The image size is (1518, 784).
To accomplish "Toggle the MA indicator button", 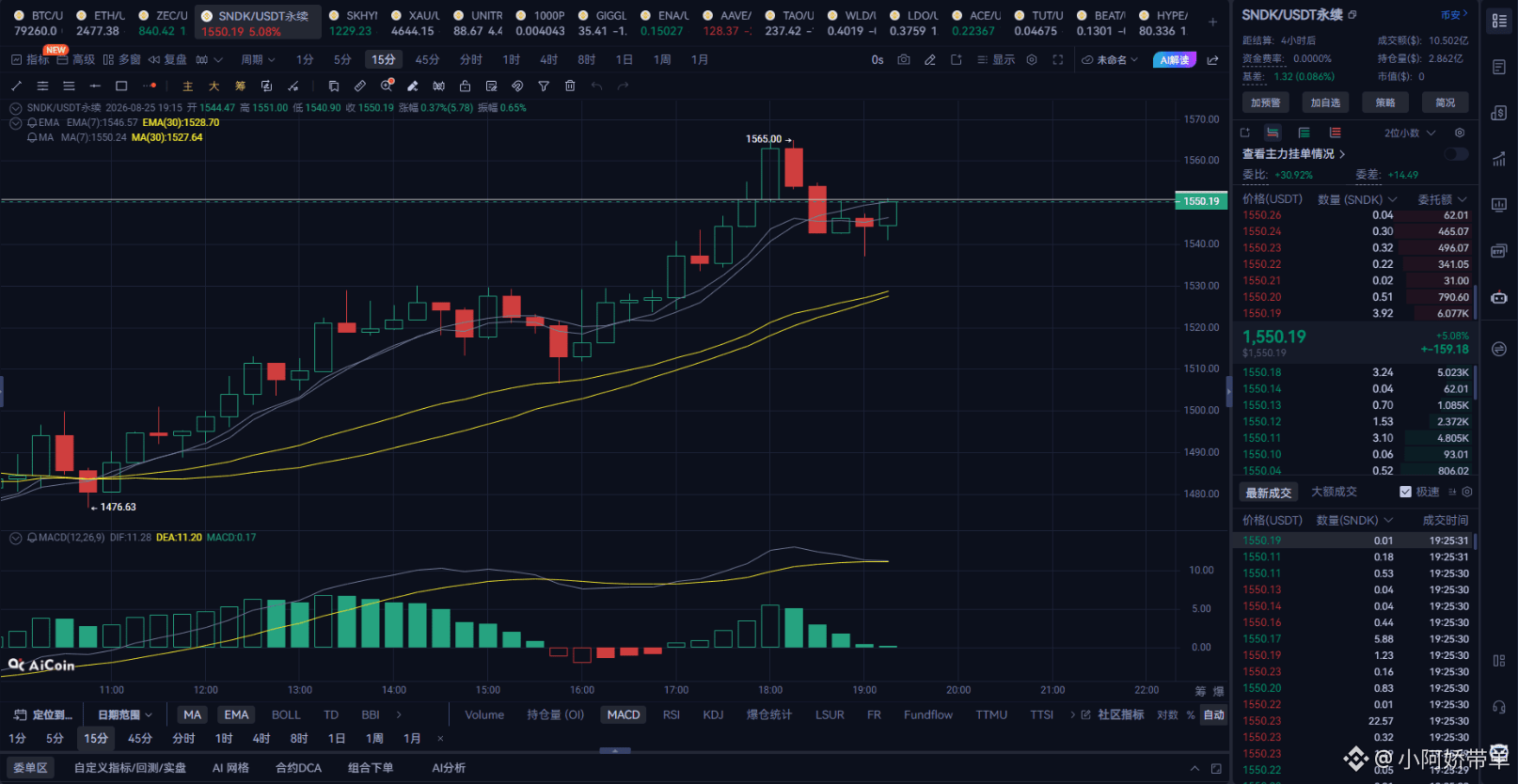I will (x=193, y=714).
